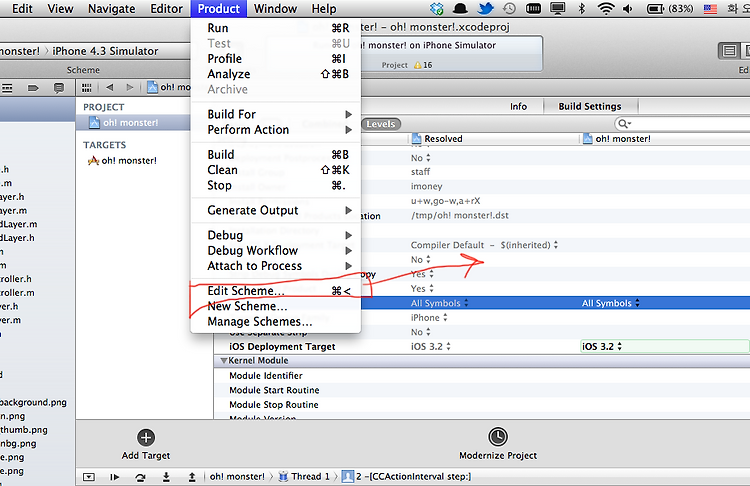This screenshot has height=486, width=750.
Task: Click the 16 warnings indicator
Action: click(x=423, y=65)
